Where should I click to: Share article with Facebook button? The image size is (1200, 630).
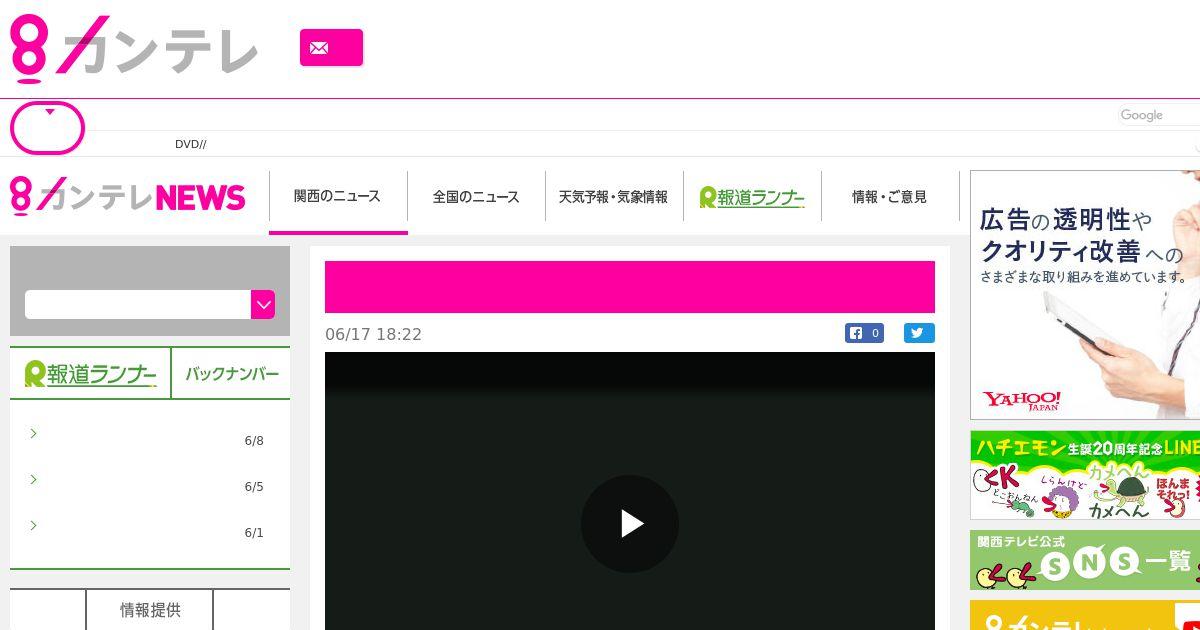pos(864,333)
